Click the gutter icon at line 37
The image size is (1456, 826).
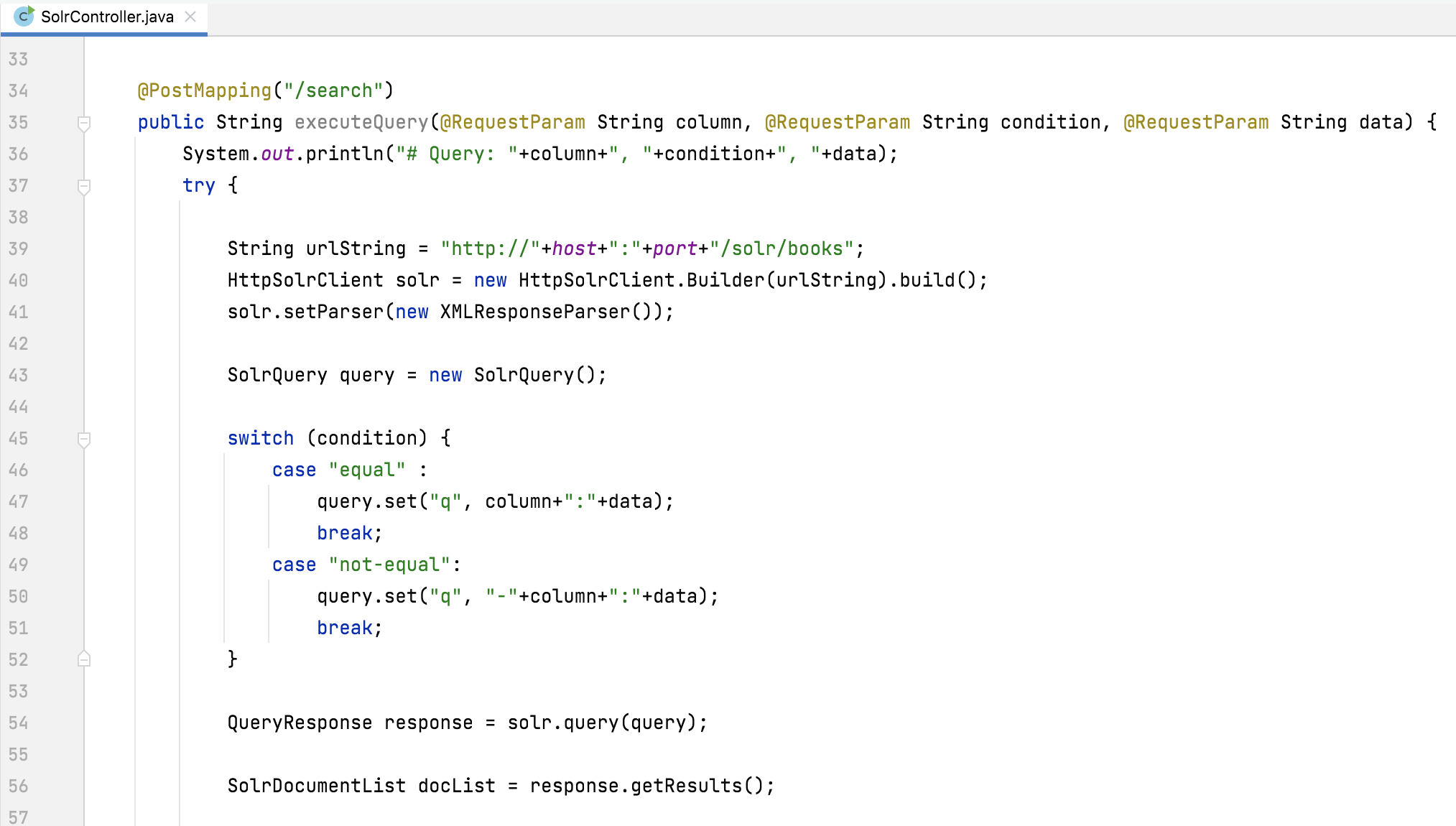point(84,186)
